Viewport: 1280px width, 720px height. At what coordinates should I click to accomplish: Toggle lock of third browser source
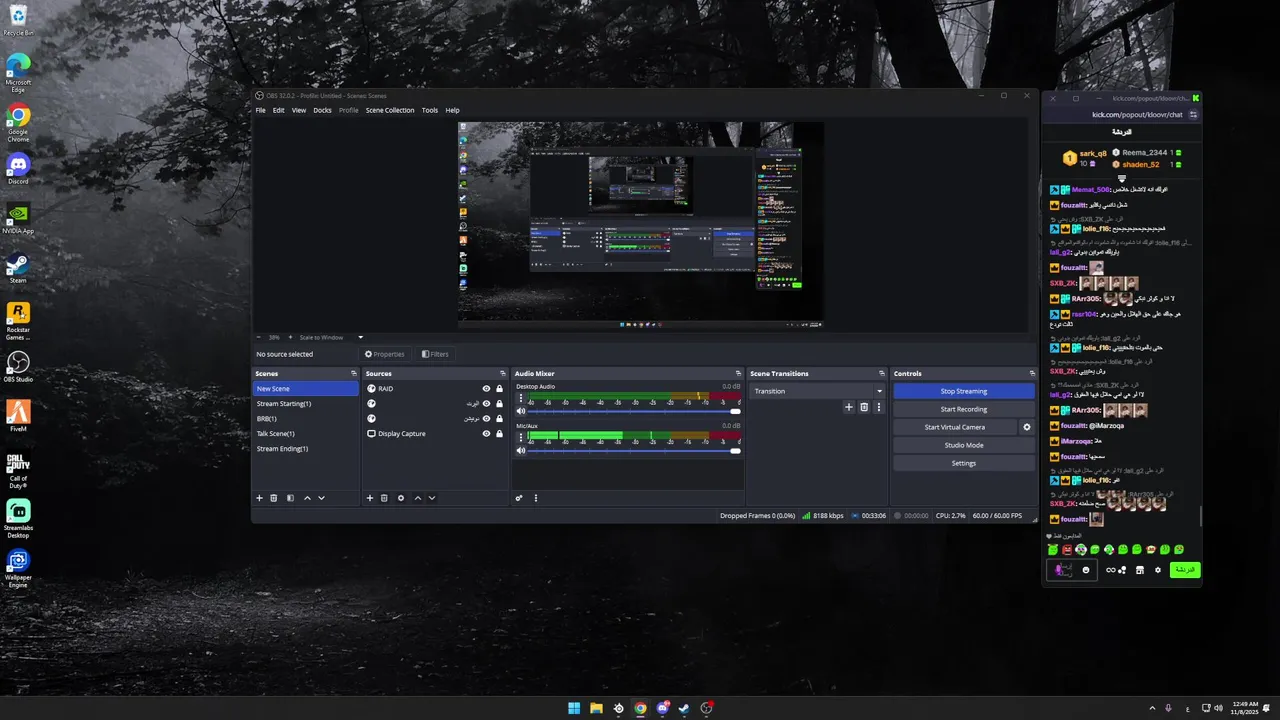pos(499,419)
